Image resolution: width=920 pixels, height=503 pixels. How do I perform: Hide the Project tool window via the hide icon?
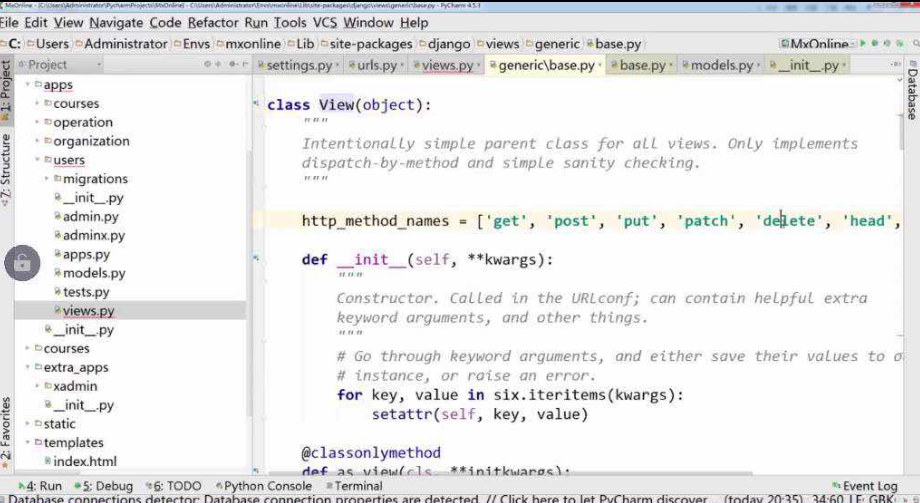[245, 64]
